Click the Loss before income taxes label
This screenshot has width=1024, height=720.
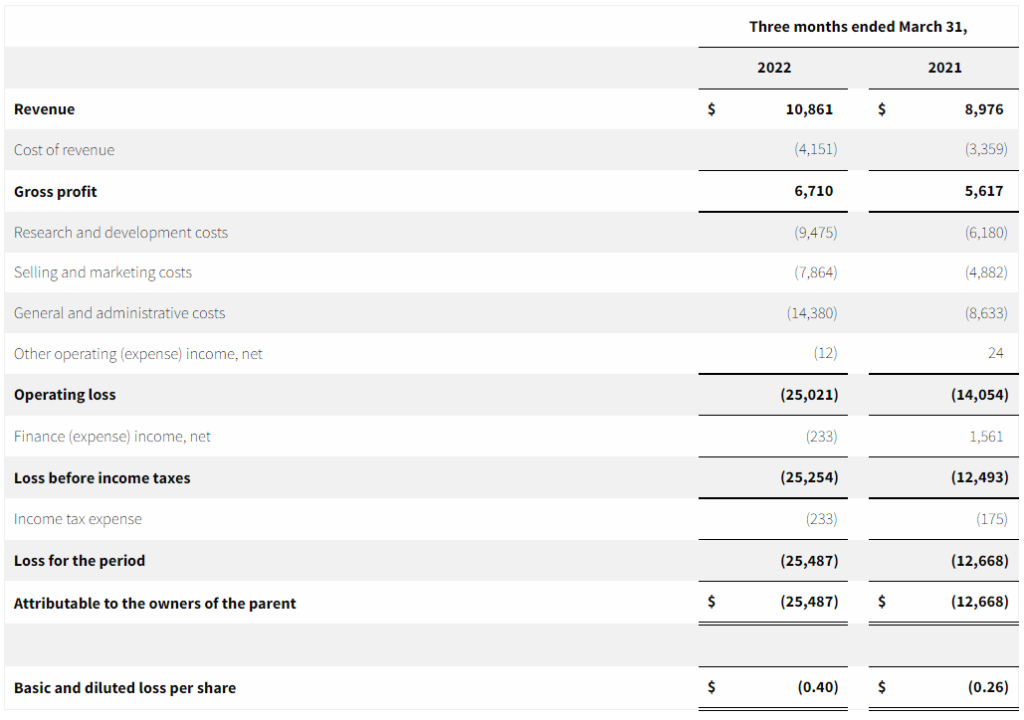coord(102,478)
